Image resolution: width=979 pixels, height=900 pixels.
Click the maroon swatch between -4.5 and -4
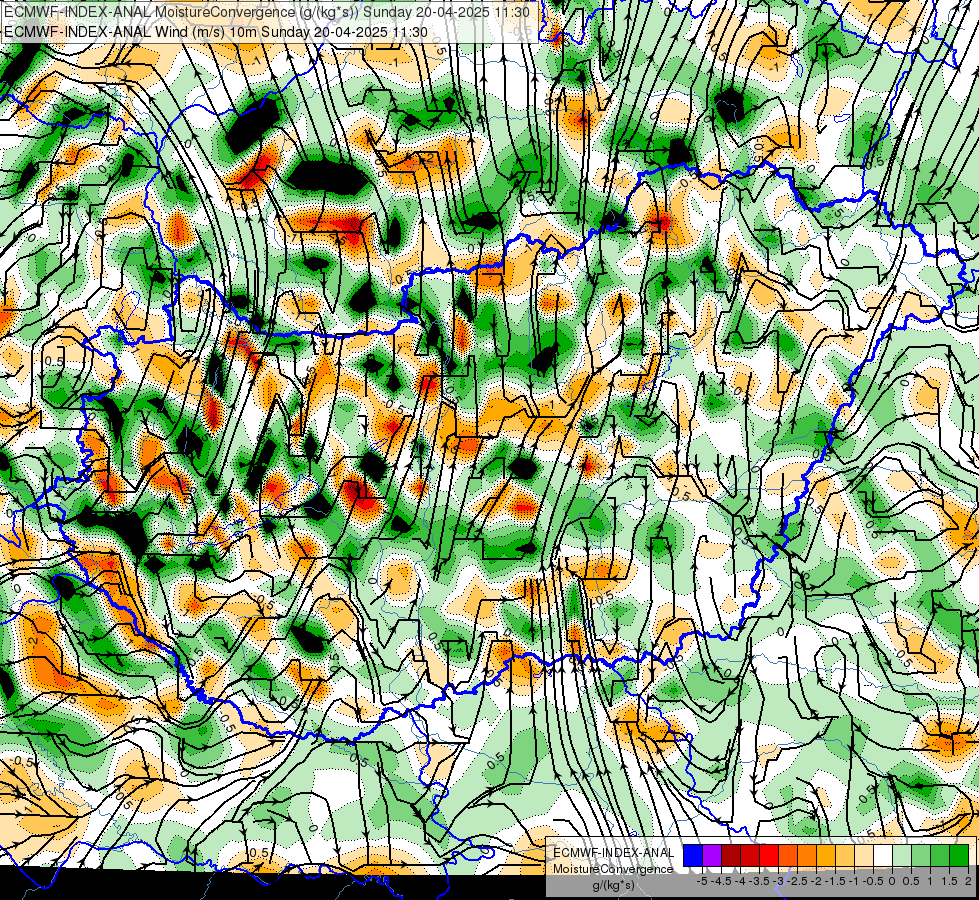(731, 855)
